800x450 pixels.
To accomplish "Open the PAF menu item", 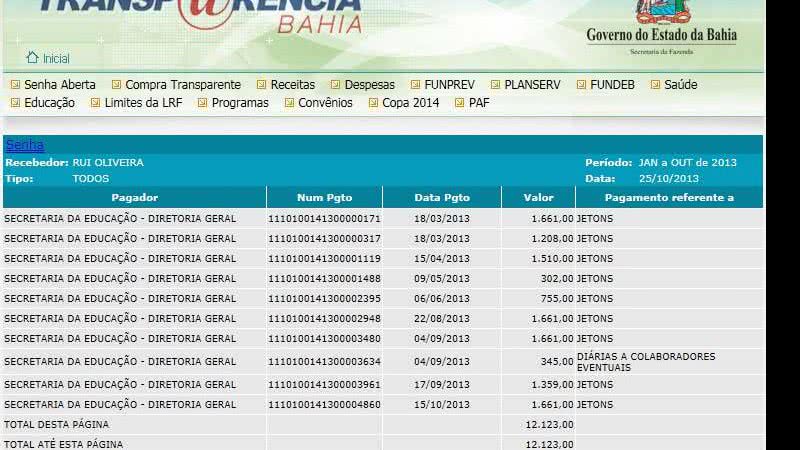I will pos(479,103).
